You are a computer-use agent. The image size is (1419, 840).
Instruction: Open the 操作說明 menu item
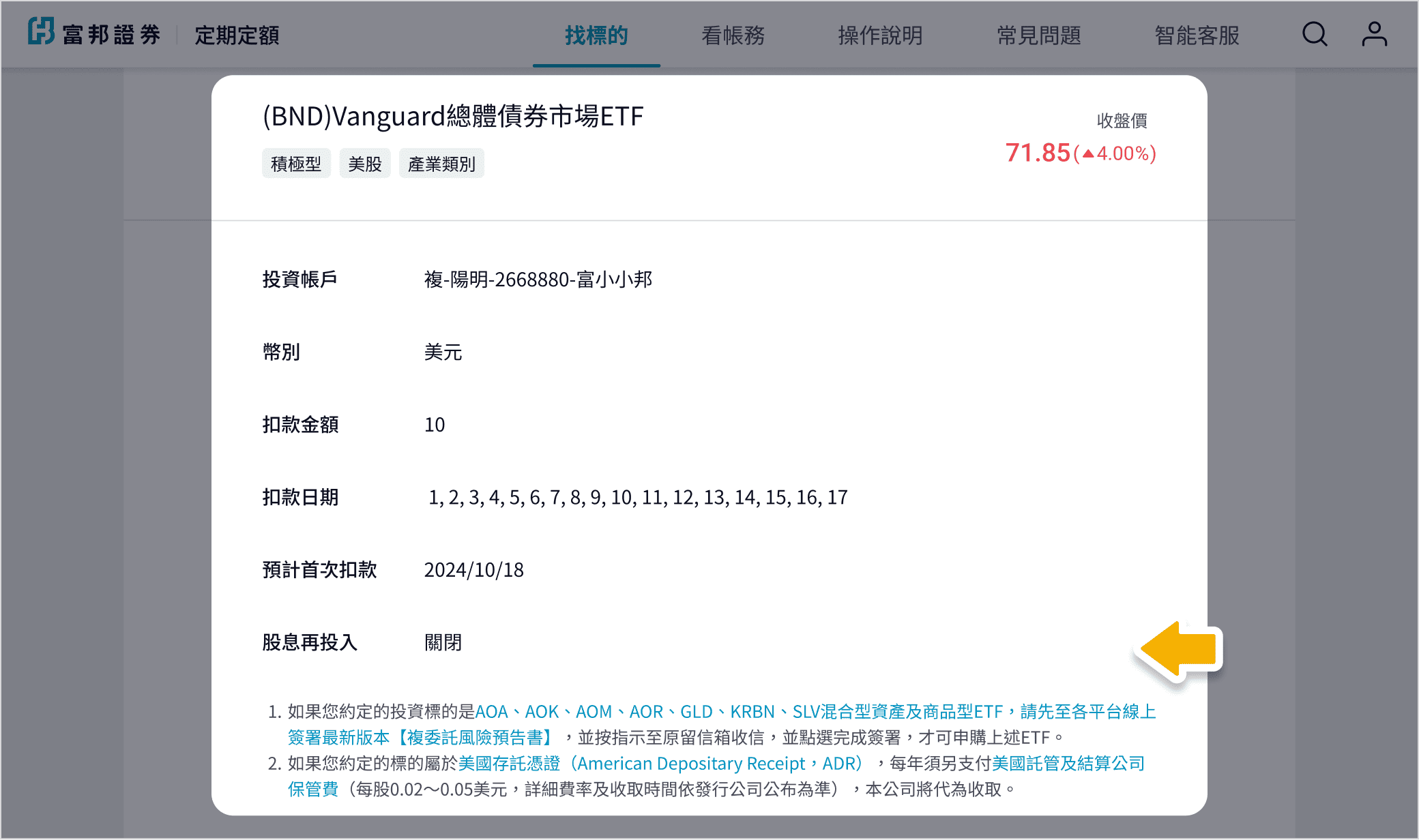pos(880,35)
